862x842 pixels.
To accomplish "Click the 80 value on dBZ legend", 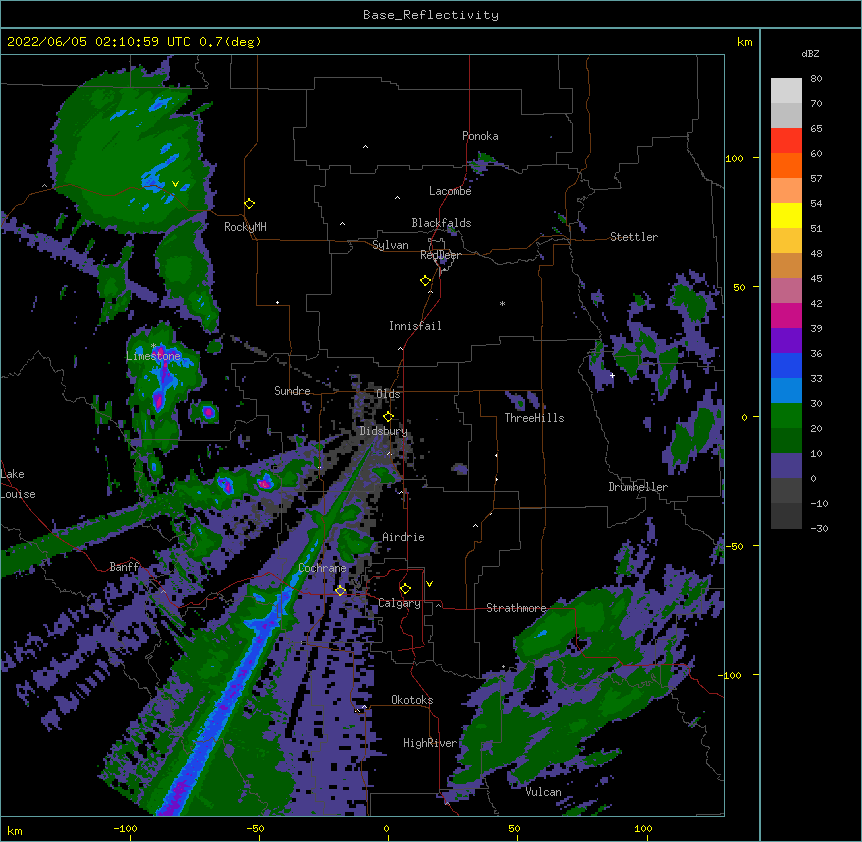I will click(x=816, y=79).
